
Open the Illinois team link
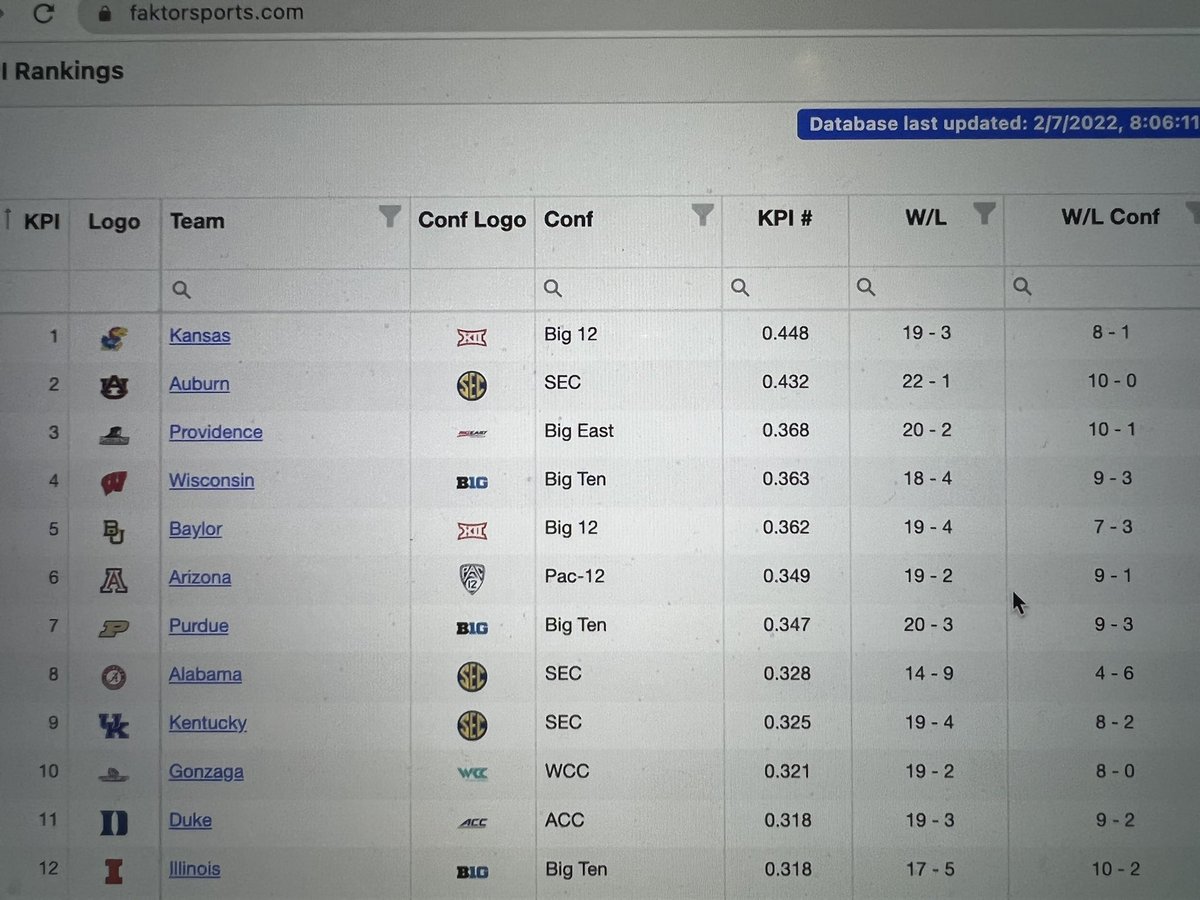coord(195,869)
